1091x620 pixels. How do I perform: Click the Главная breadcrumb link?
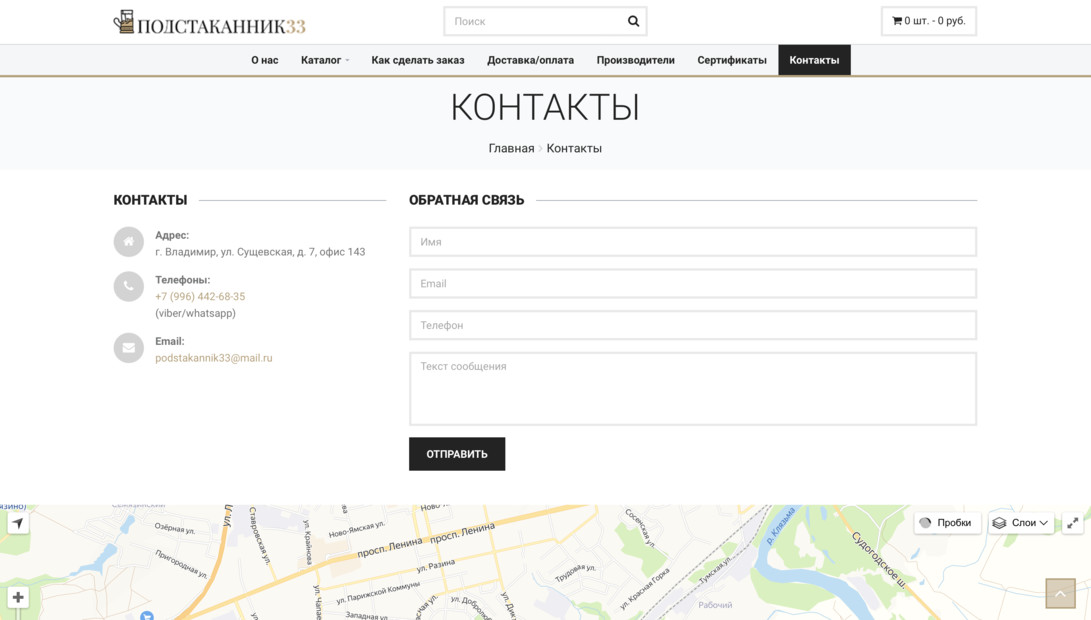tap(511, 148)
